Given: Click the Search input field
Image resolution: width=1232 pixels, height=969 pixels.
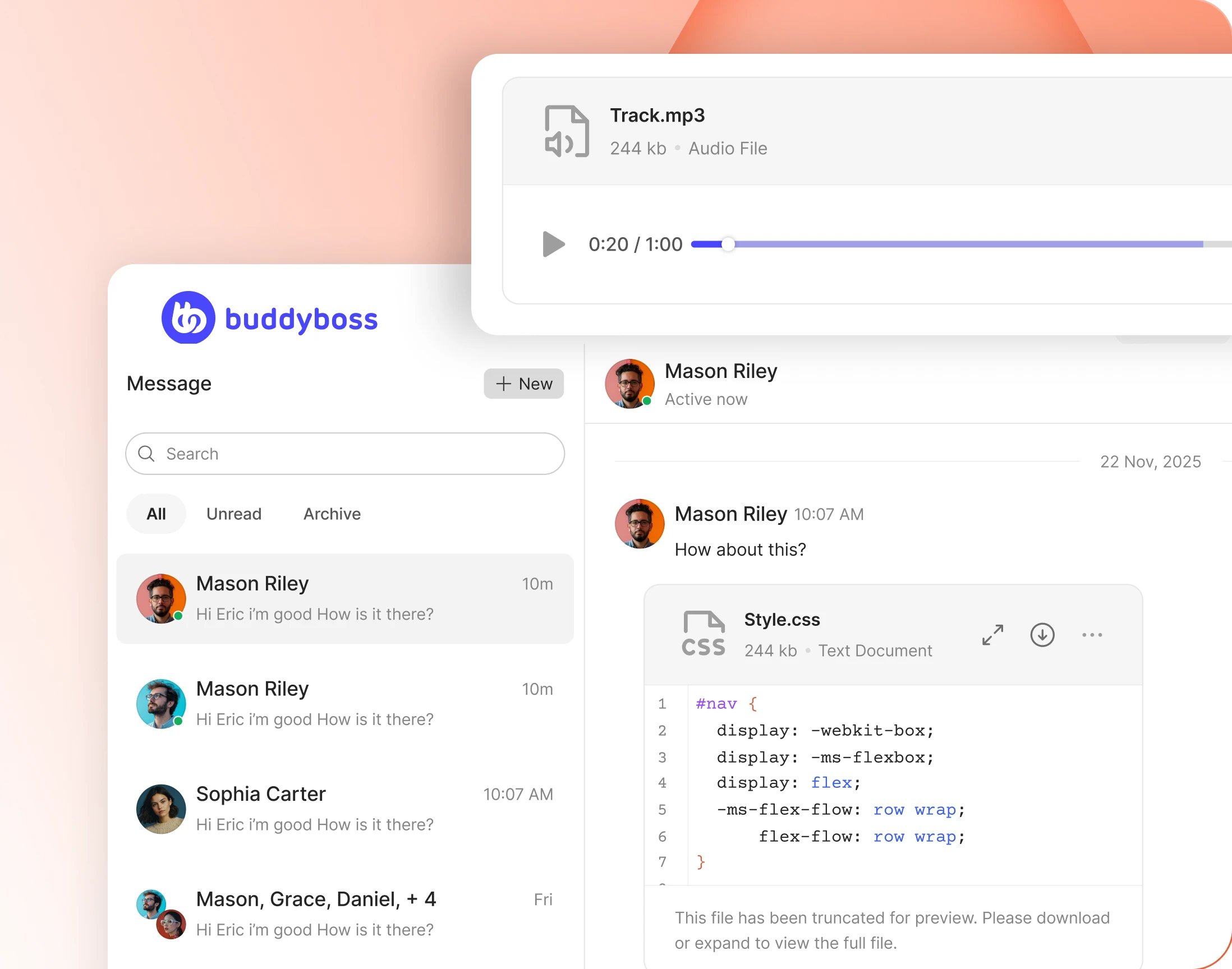Looking at the screenshot, I should 345,454.
